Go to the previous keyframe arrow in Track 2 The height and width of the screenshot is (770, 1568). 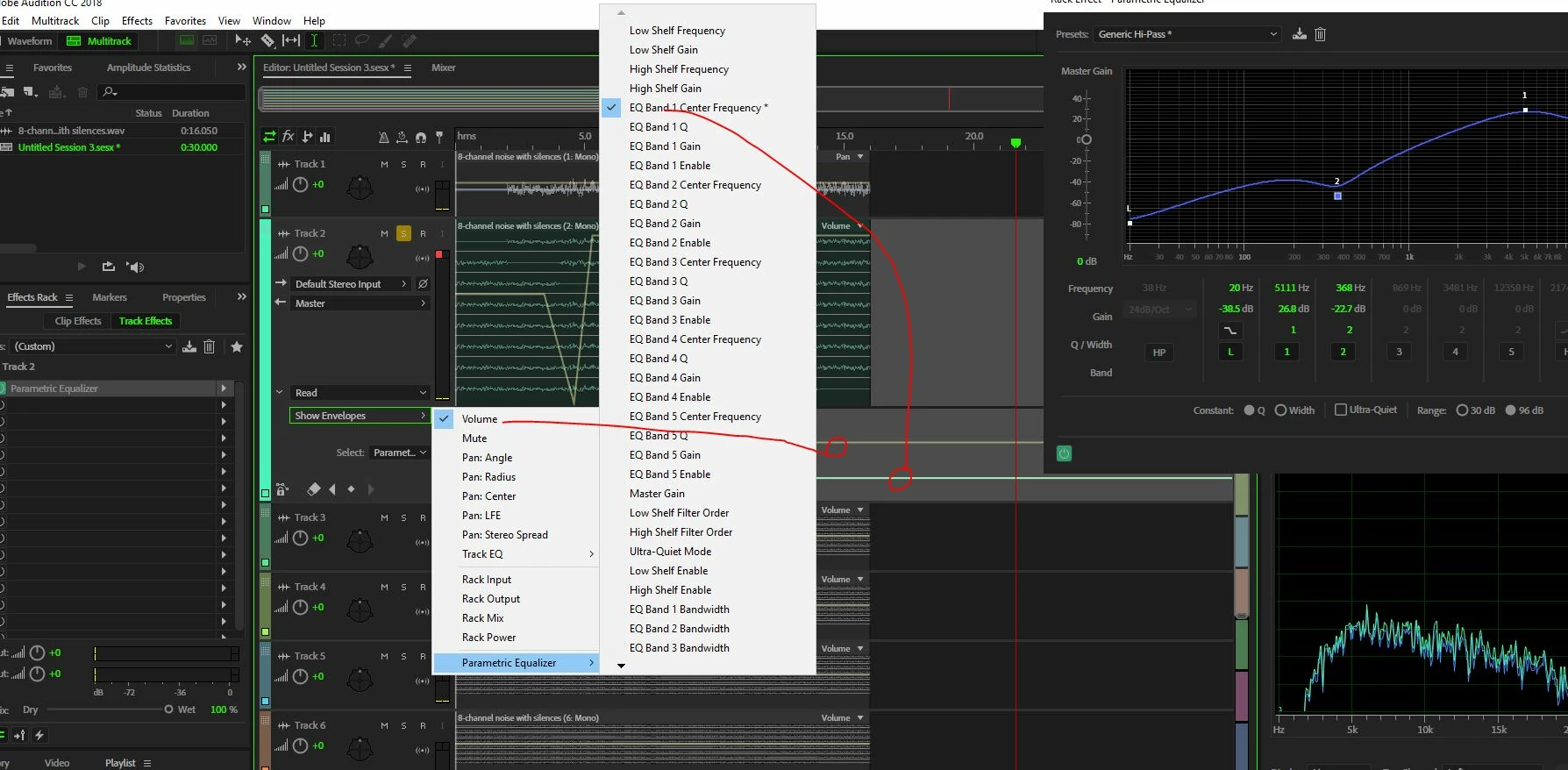click(332, 488)
